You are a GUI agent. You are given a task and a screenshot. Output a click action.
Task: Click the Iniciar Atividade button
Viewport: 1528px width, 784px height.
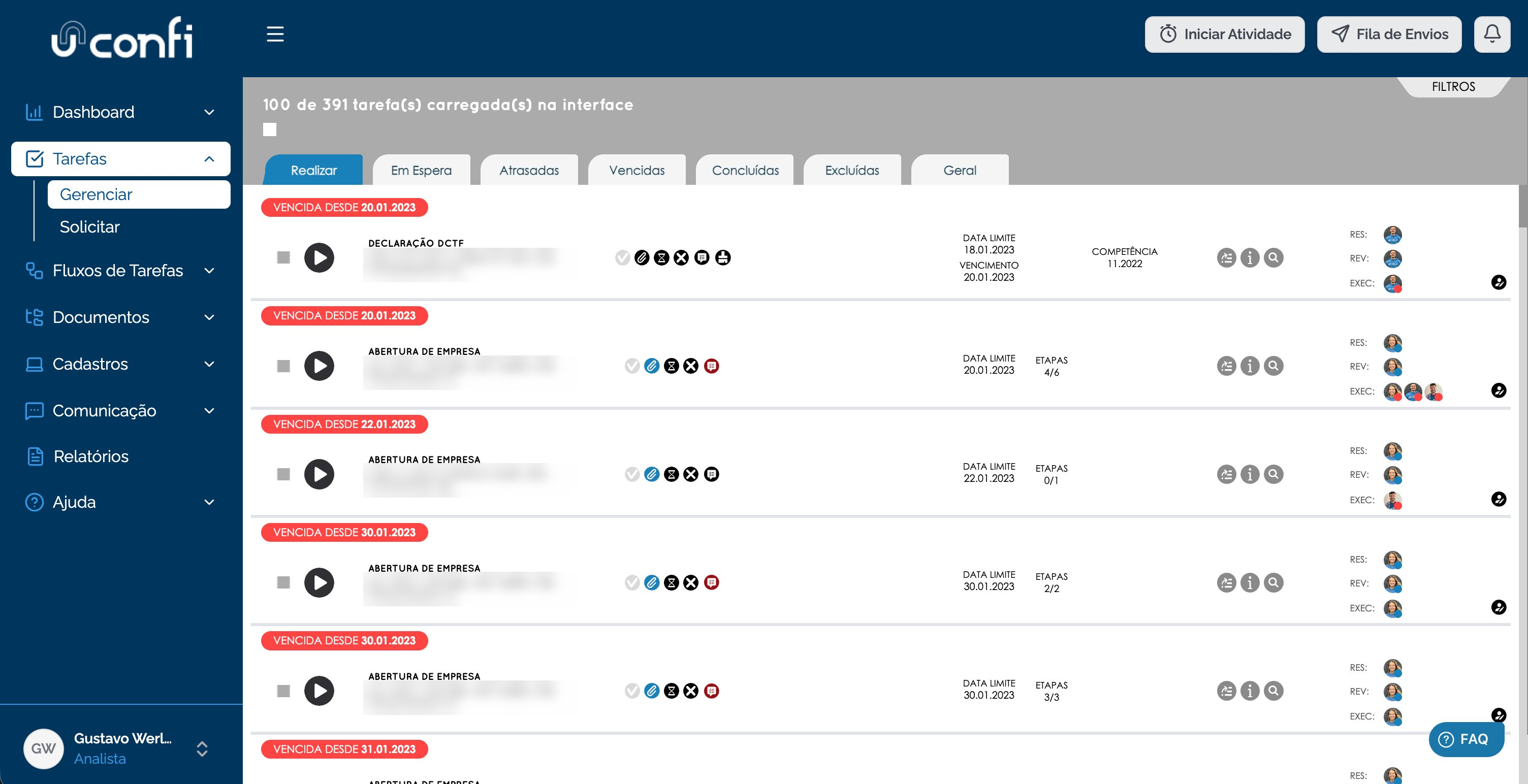[x=1224, y=34]
